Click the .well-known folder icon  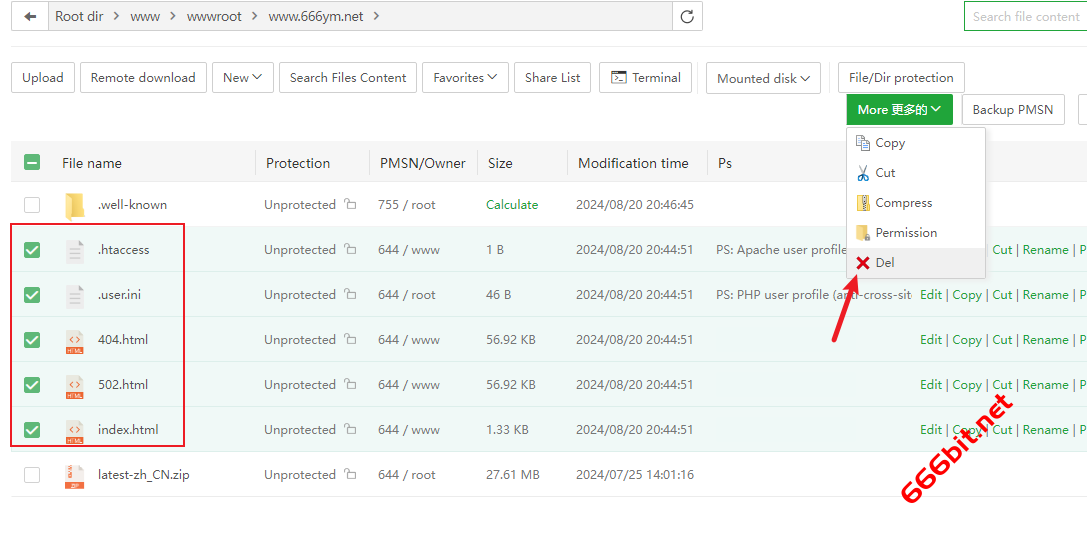(75, 205)
